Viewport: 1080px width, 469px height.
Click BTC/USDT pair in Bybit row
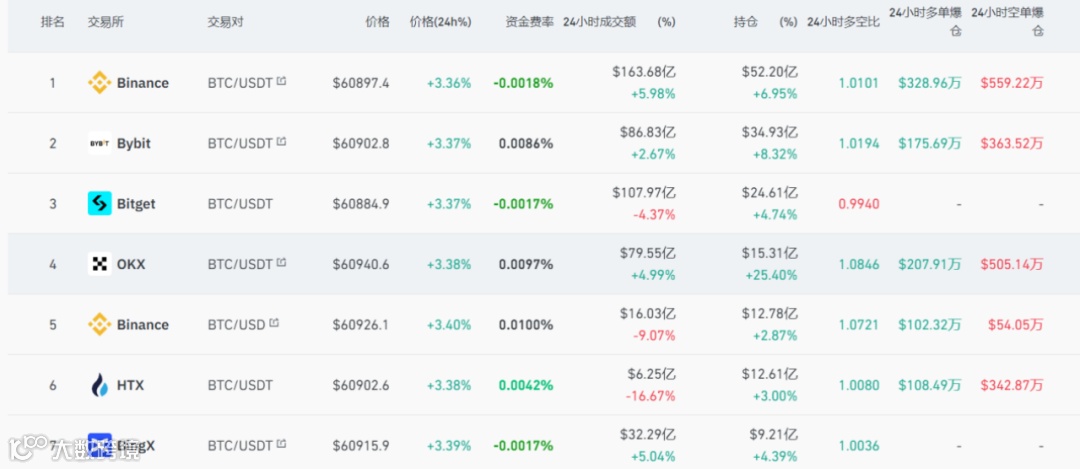(x=240, y=143)
